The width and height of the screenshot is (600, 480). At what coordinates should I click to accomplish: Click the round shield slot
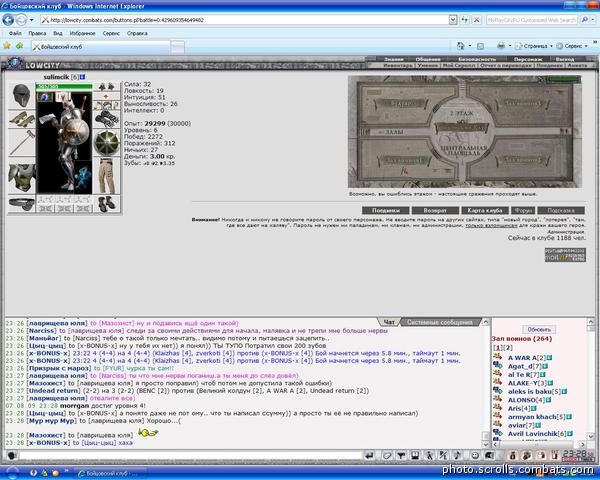tap(107, 143)
